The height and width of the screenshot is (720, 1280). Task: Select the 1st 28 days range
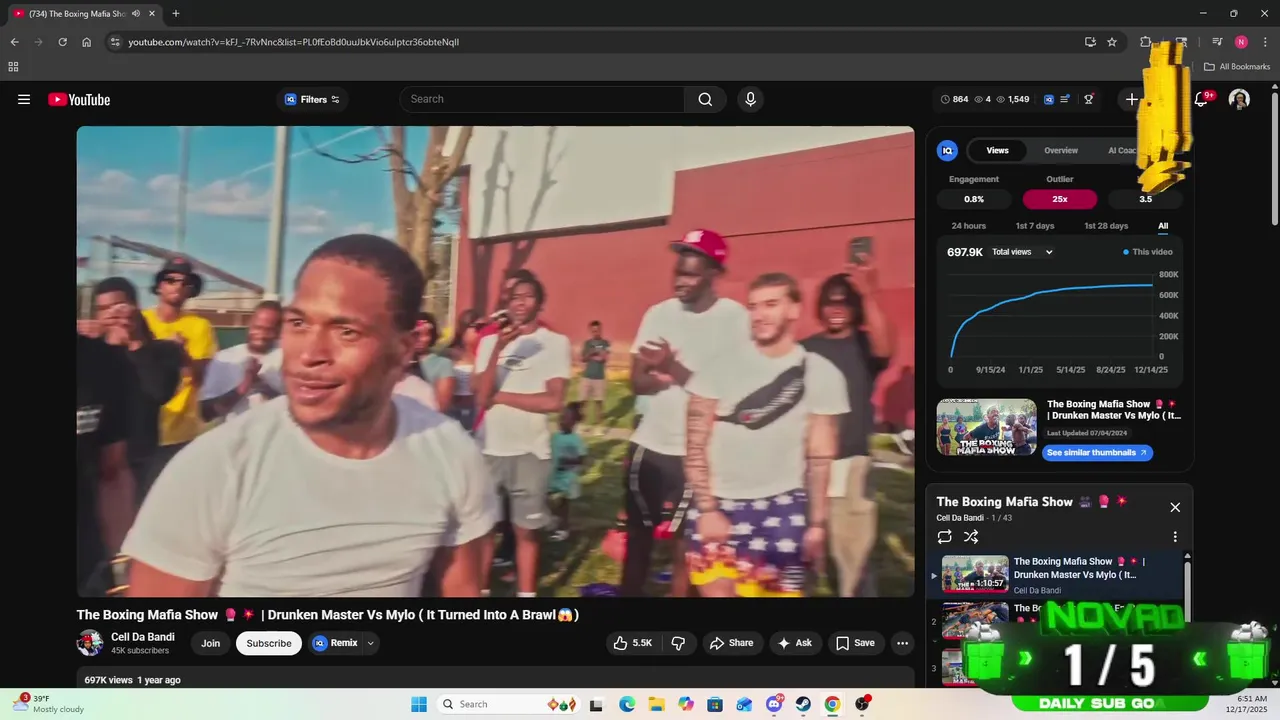click(x=1106, y=226)
